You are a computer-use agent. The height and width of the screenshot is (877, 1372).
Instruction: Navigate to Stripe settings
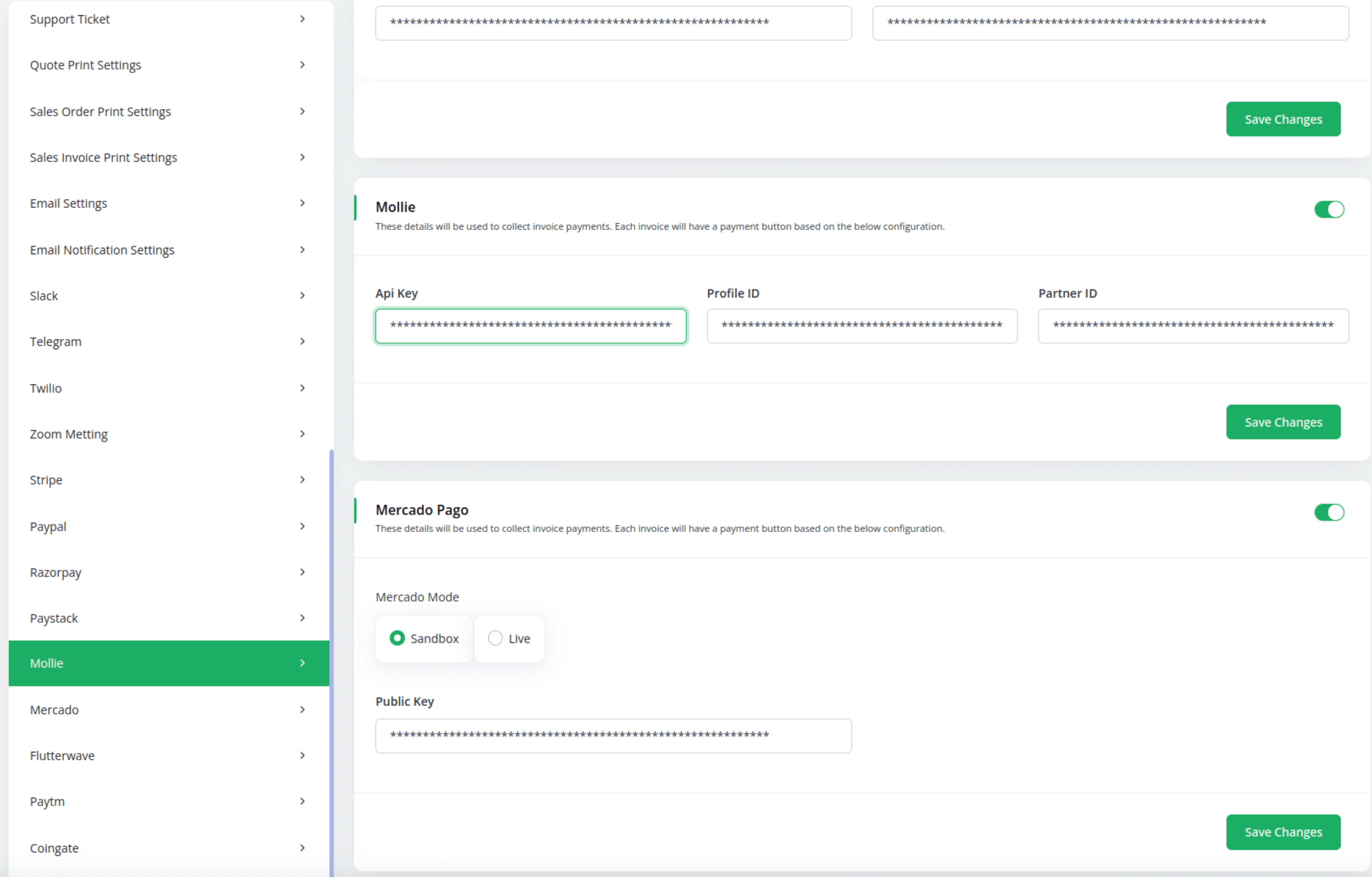(x=169, y=480)
